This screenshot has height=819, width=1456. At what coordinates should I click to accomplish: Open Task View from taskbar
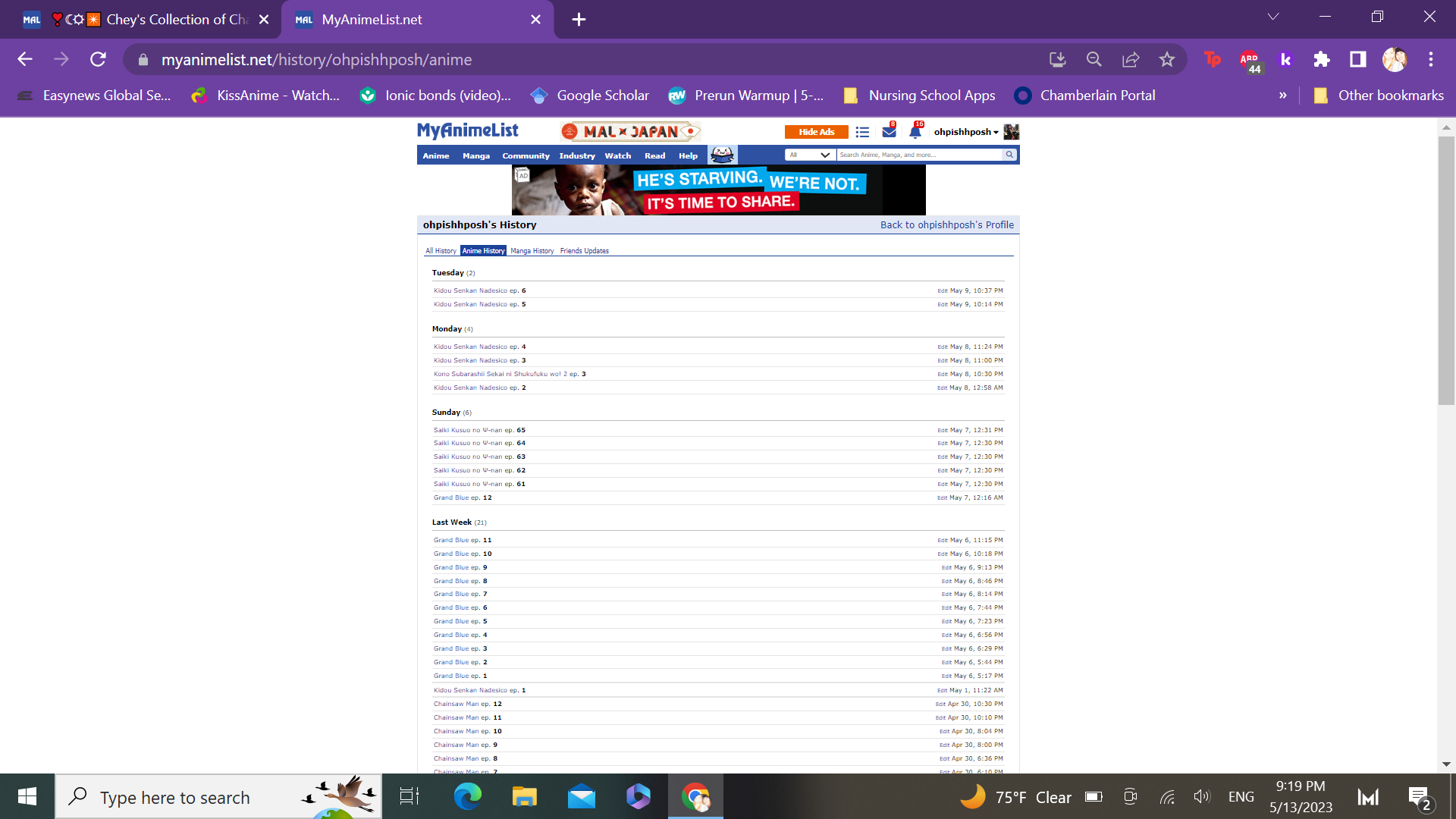click(x=409, y=797)
